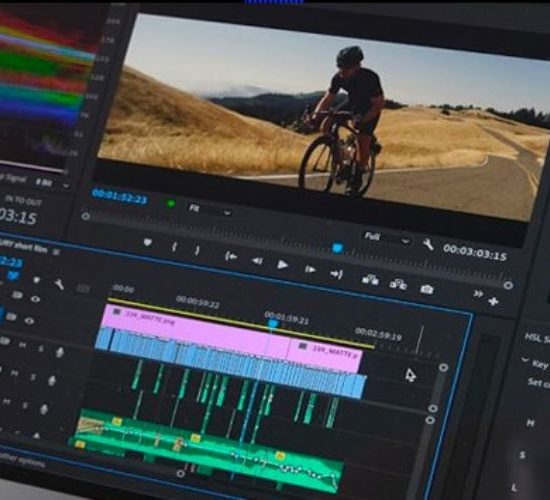The image size is (550, 500).
Task: Click the Timeline horizontal zoom bar handle
Action: click(180, 474)
